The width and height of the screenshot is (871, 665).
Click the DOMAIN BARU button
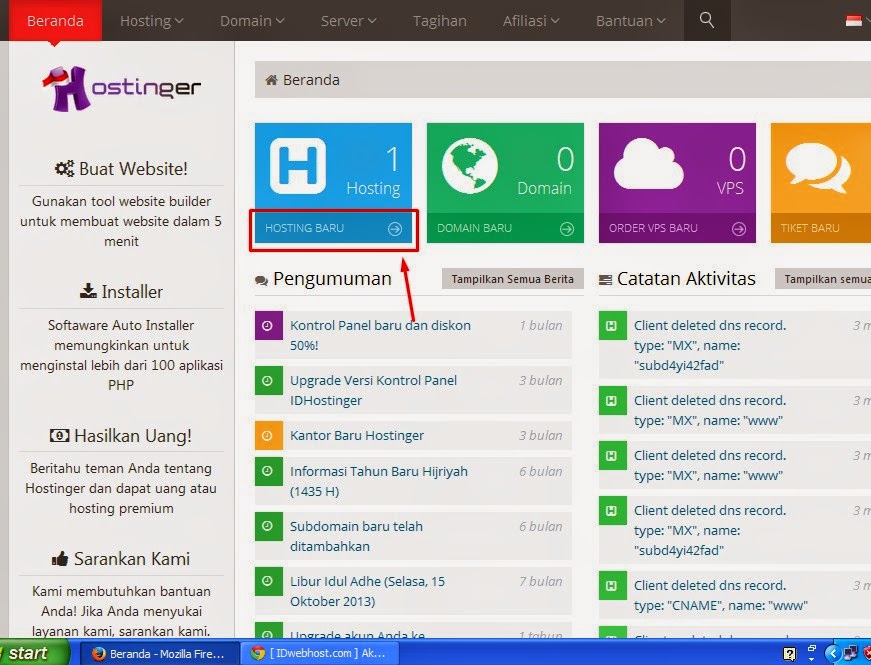(x=505, y=228)
